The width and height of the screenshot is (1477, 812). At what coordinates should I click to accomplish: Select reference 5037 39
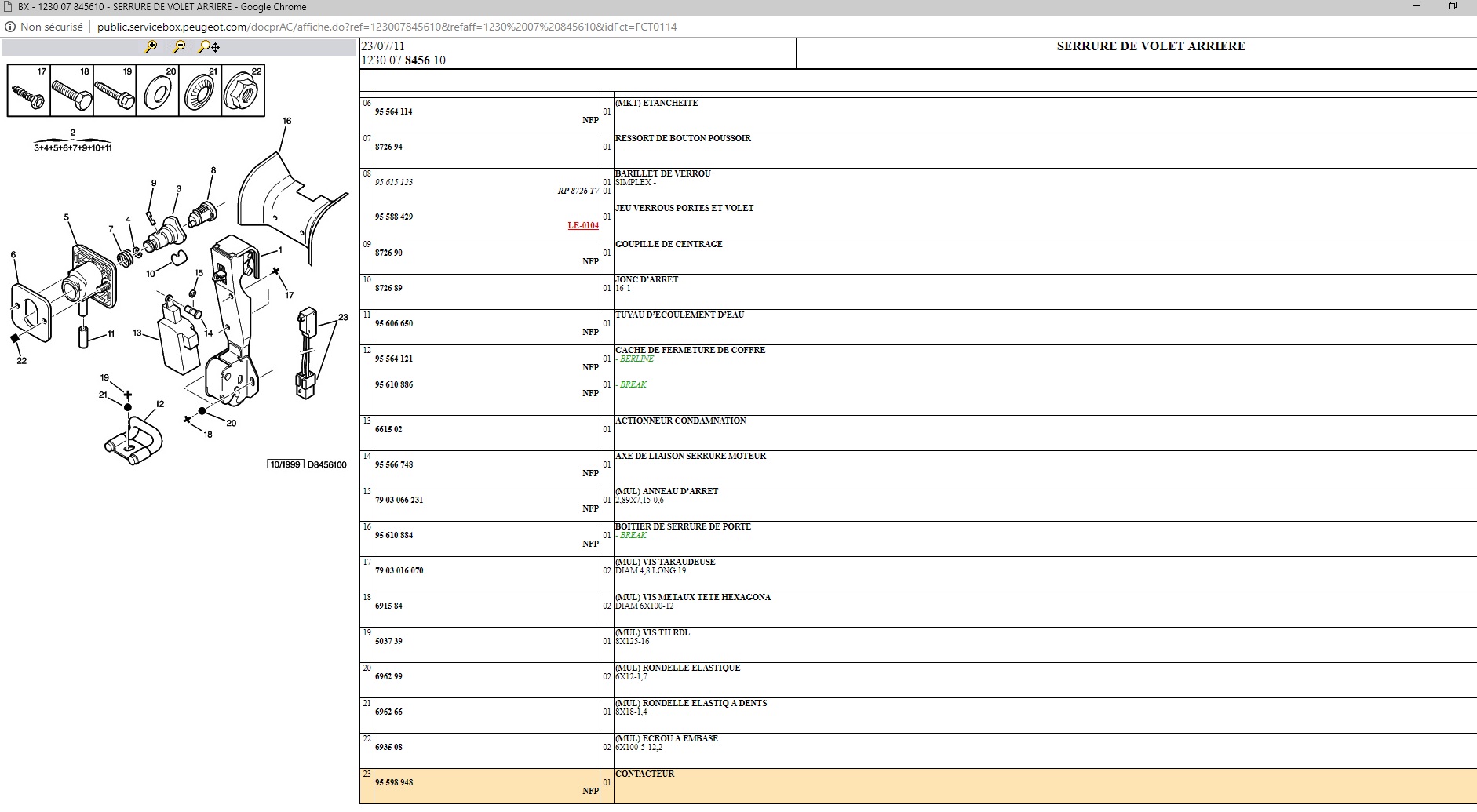pyautogui.click(x=388, y=641)
